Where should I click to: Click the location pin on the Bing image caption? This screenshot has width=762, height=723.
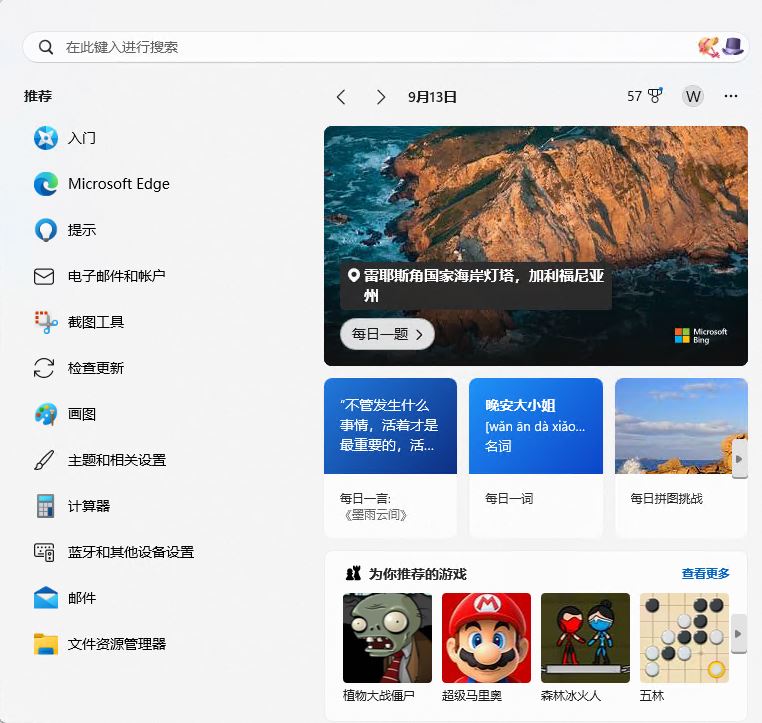tap(353, 276)
